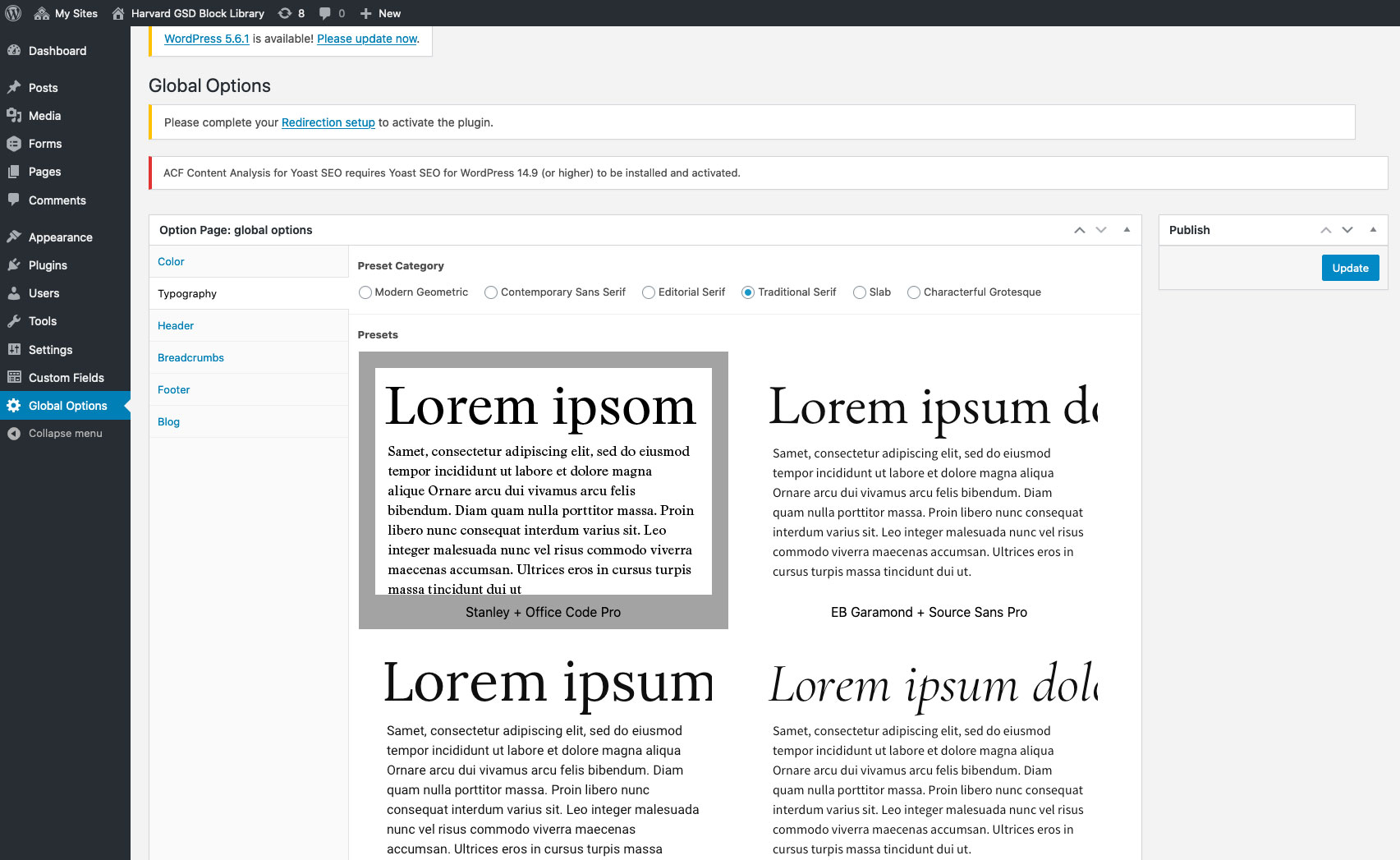Click the Appearance brush icon
The width and height of the screenshot is (1400, 860).
click(15, 237)
